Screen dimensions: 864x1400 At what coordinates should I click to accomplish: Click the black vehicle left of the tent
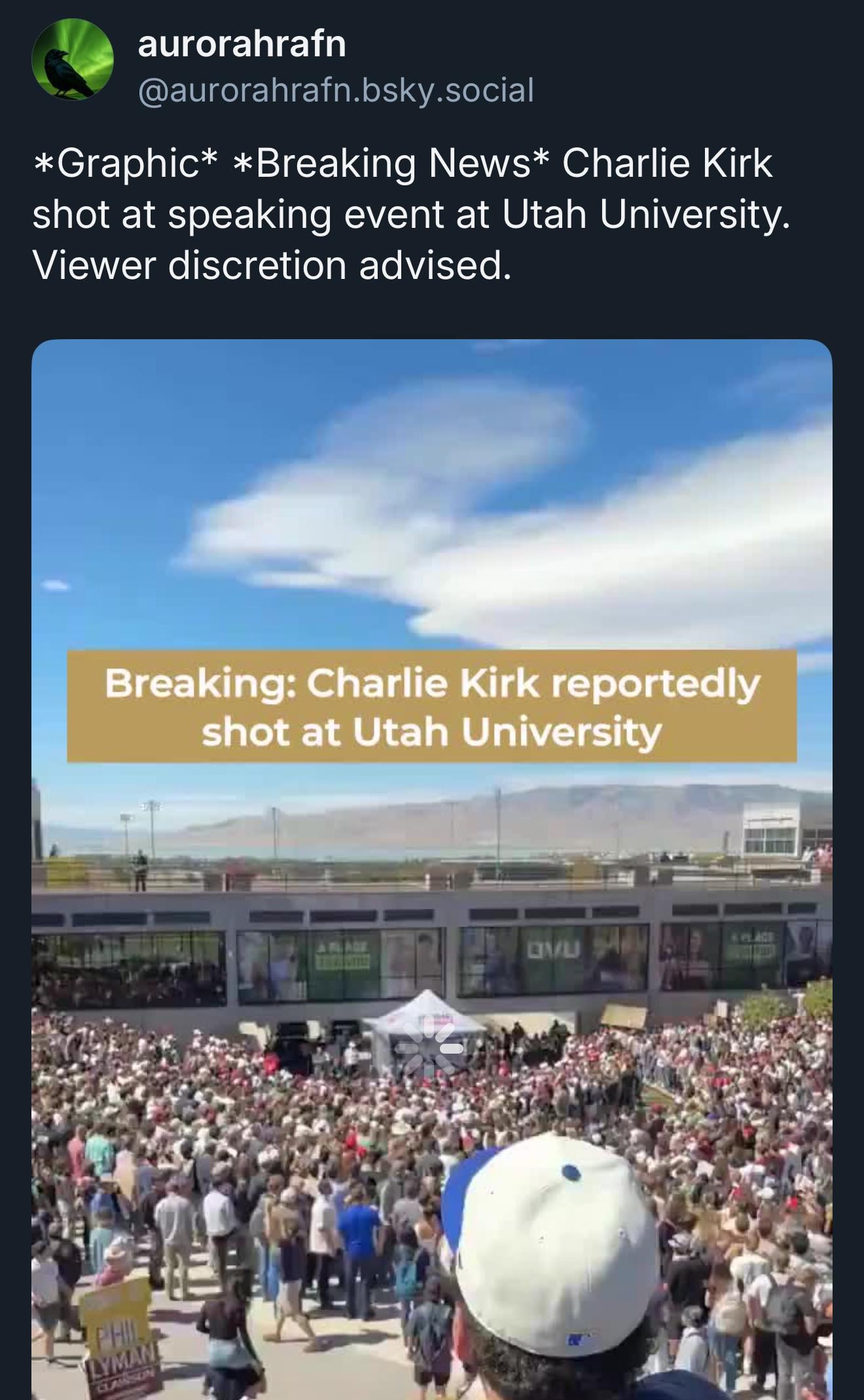[291, 1046]
